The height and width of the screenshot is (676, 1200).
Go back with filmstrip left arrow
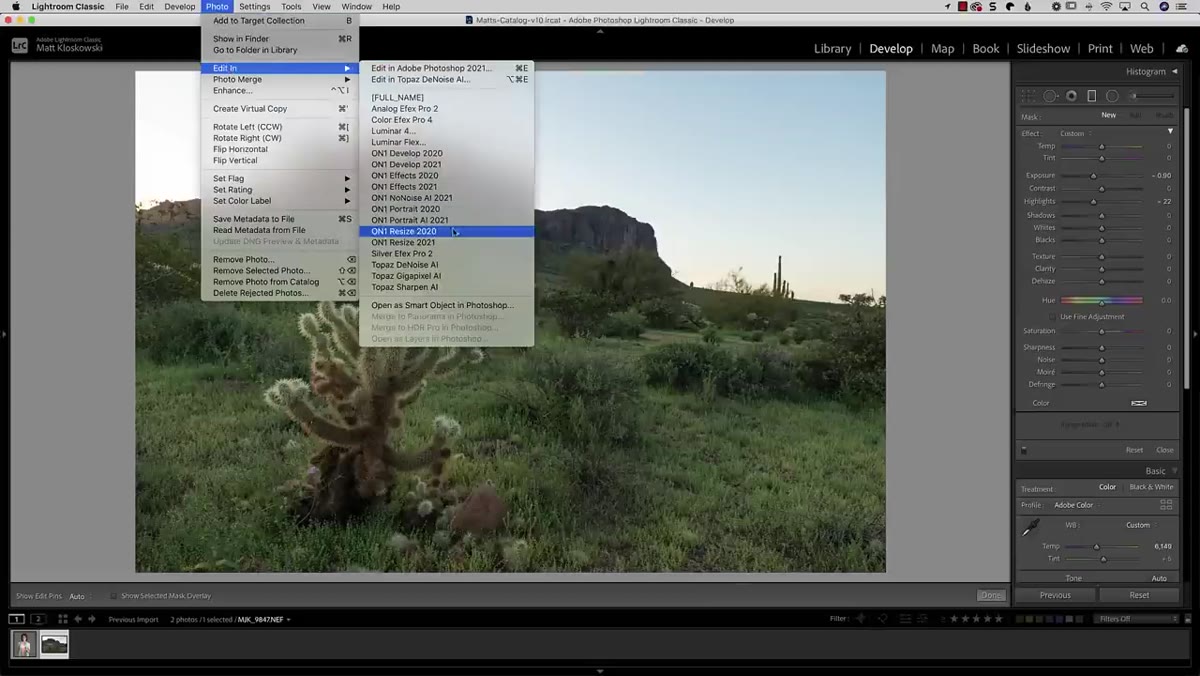(x=79, y=619)
